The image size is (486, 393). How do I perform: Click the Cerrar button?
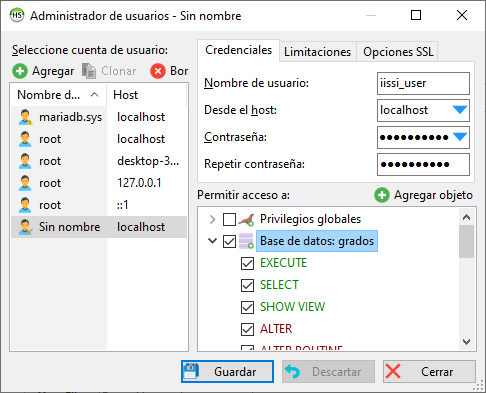(429, 371)
